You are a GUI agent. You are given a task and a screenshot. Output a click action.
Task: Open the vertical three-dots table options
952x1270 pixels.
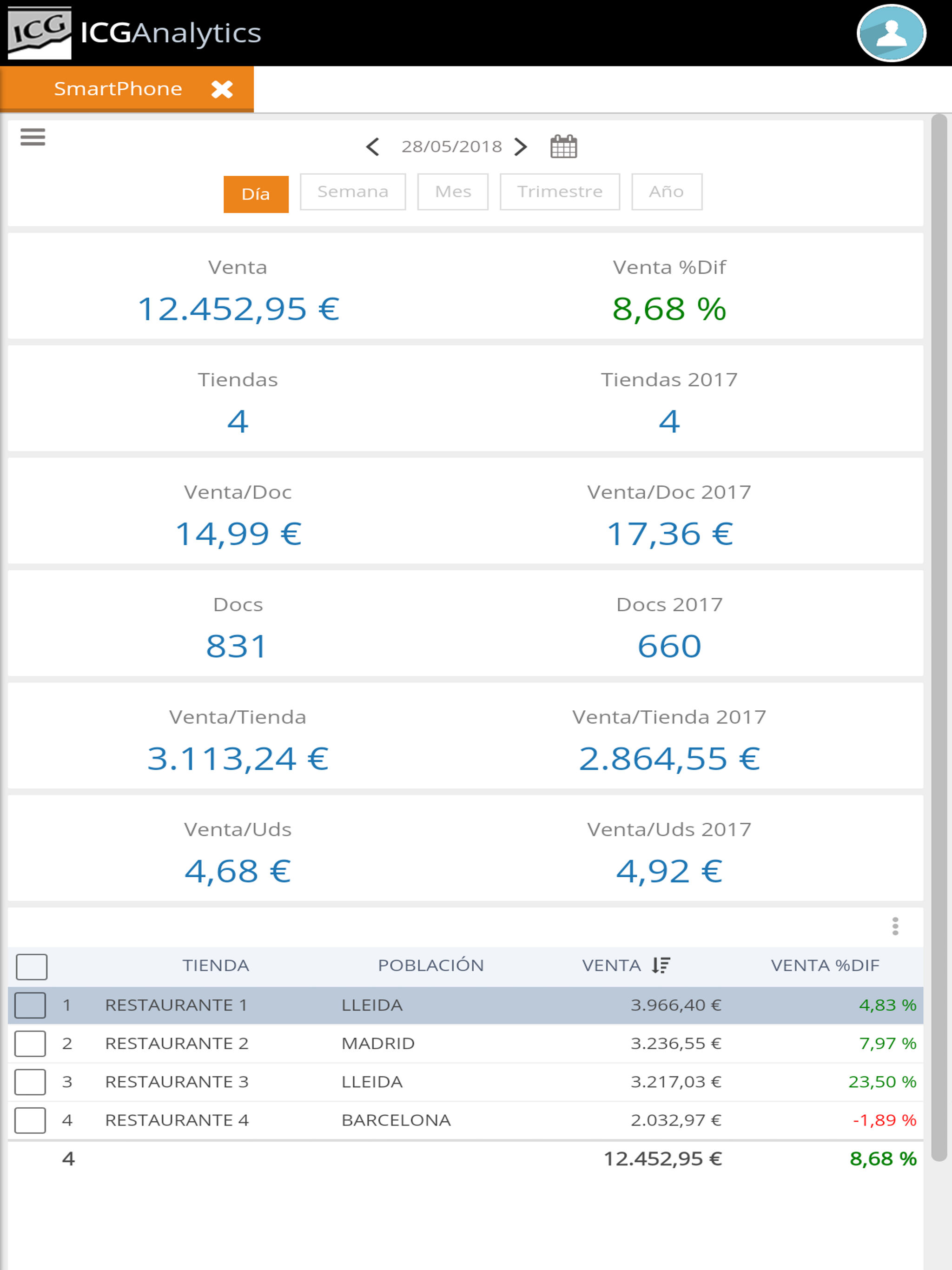click(x=894, y=926)
